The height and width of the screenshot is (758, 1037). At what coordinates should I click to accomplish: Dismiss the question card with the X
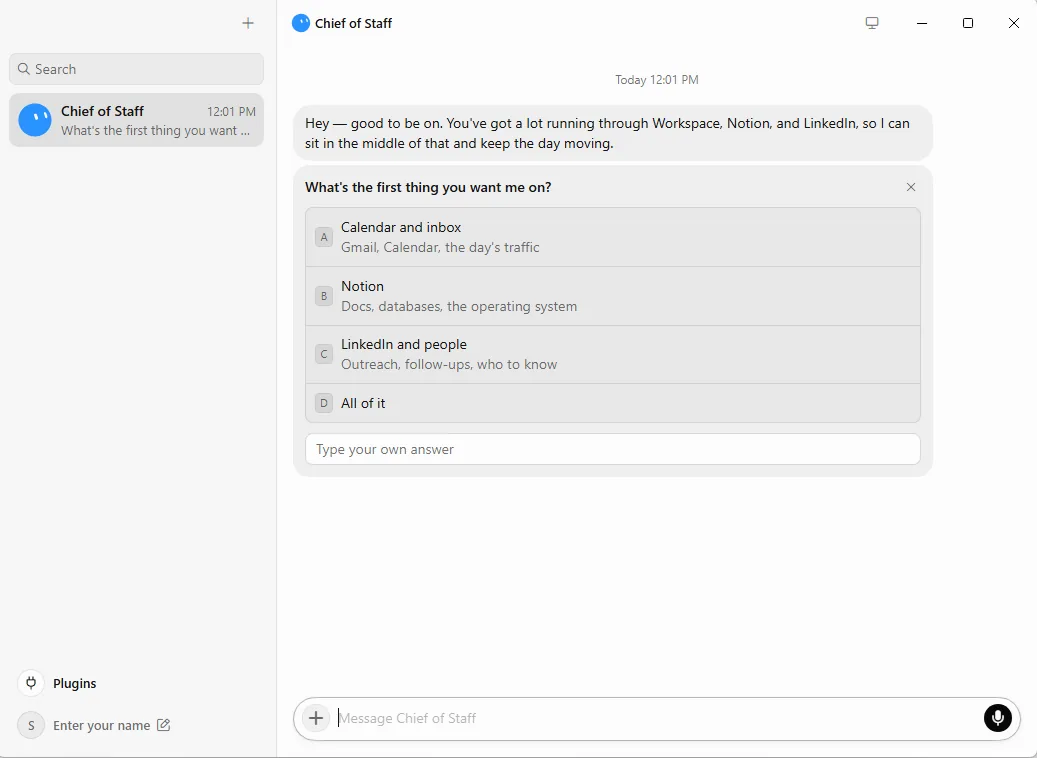click(x=911, y=187)
